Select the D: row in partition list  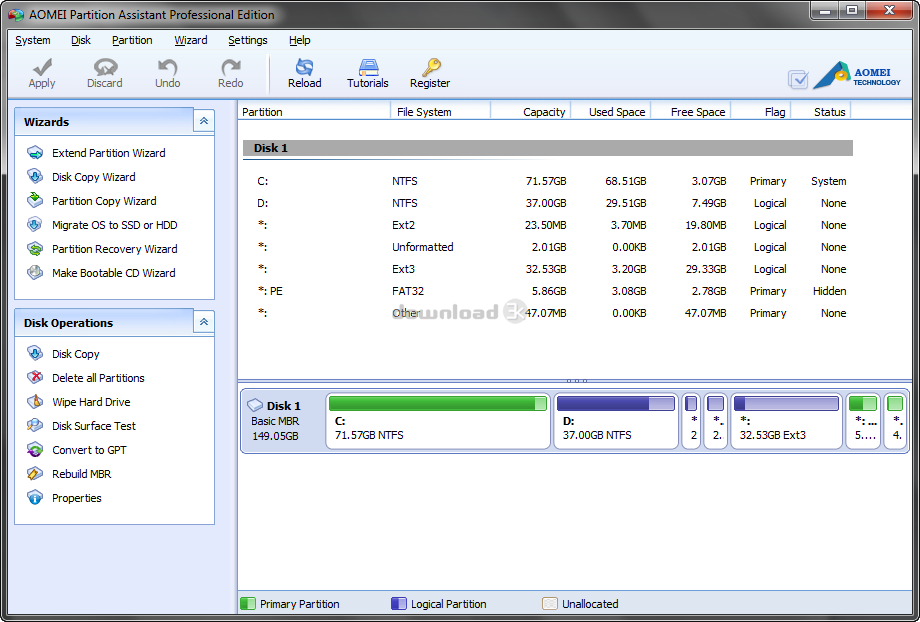click(x=547, y=203)
